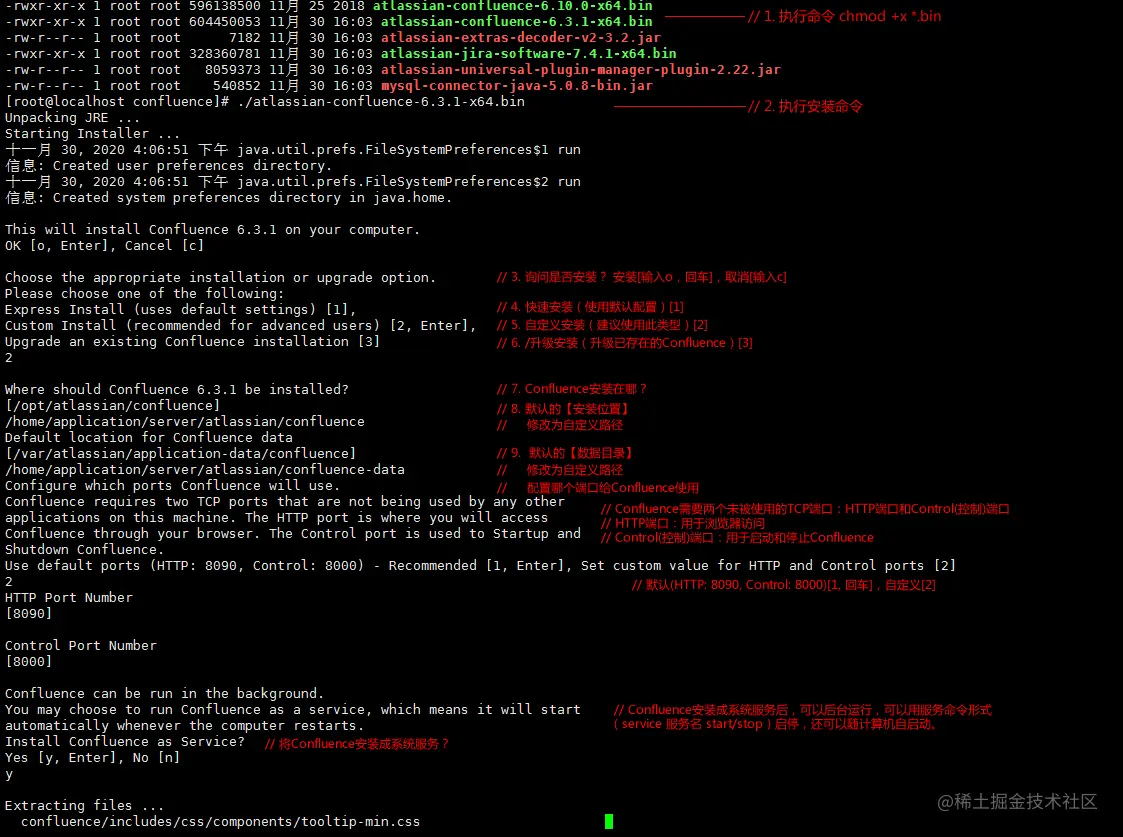Click 'Default location for Confluence data' line
Image resolution: width=1123 pixels, height=837 pixels.
148,437
